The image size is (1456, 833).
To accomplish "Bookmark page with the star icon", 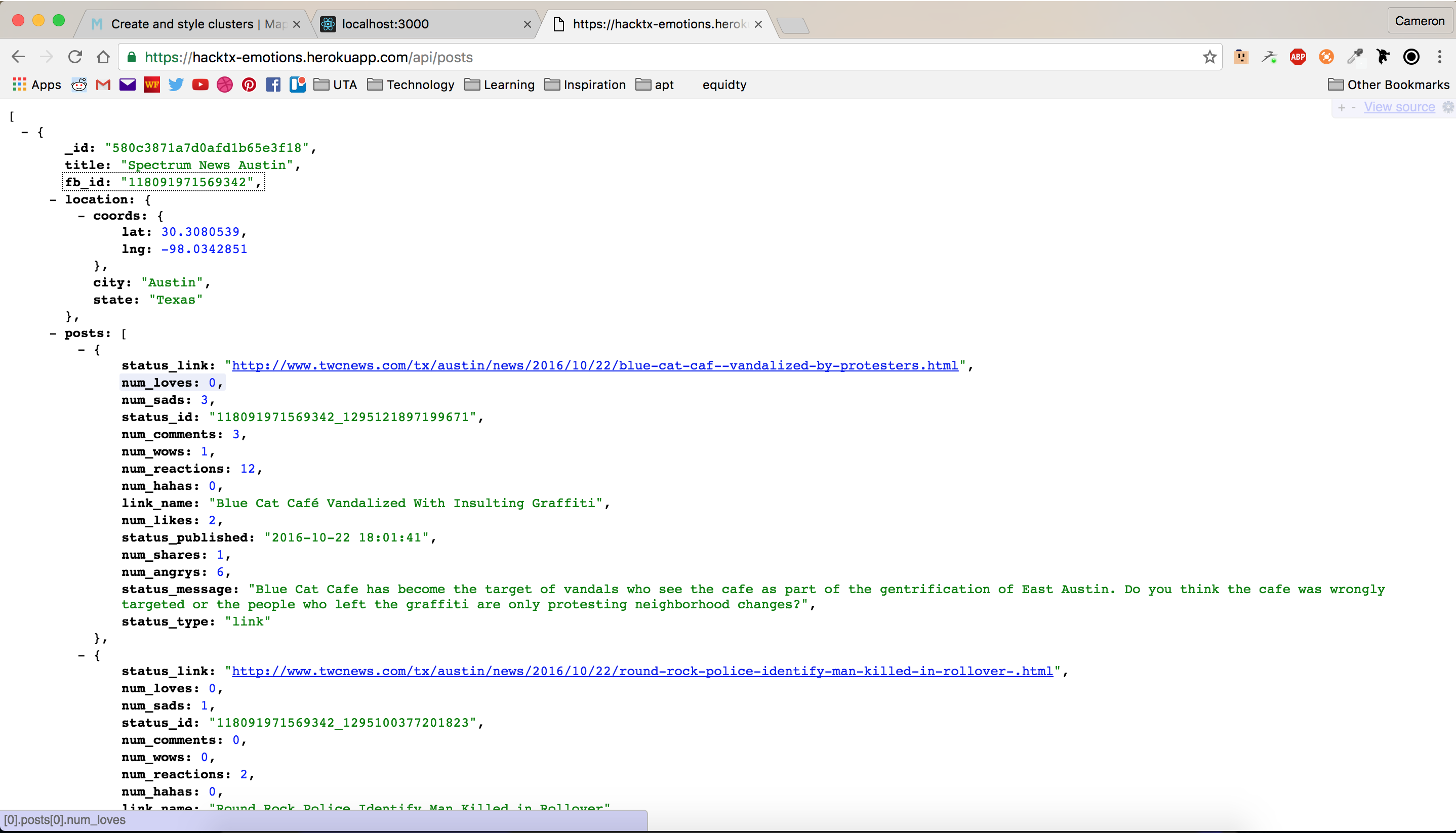I will pos(1209,57).
